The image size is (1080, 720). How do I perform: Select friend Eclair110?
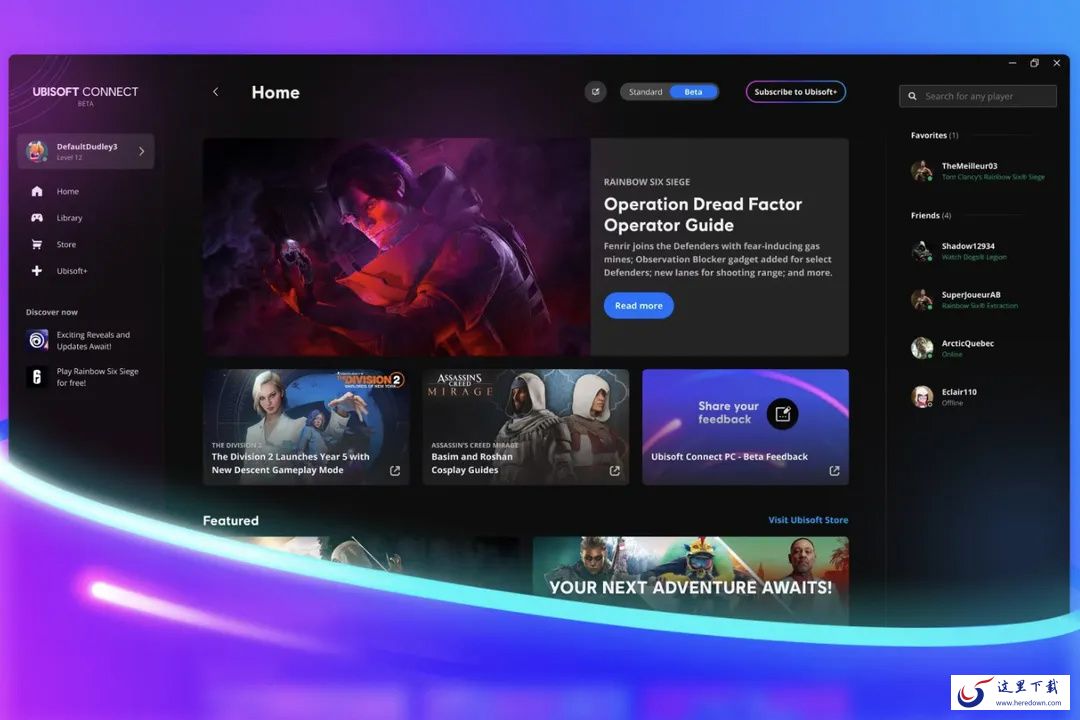tap(959, 392)
